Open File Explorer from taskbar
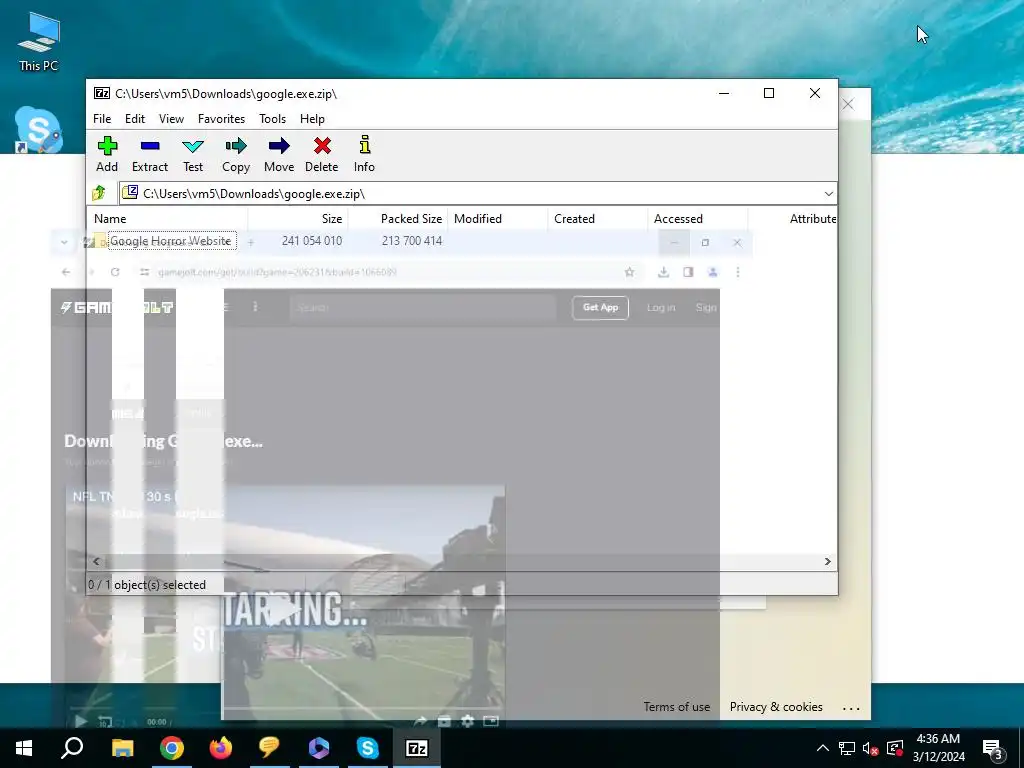 tap(122, 748)
